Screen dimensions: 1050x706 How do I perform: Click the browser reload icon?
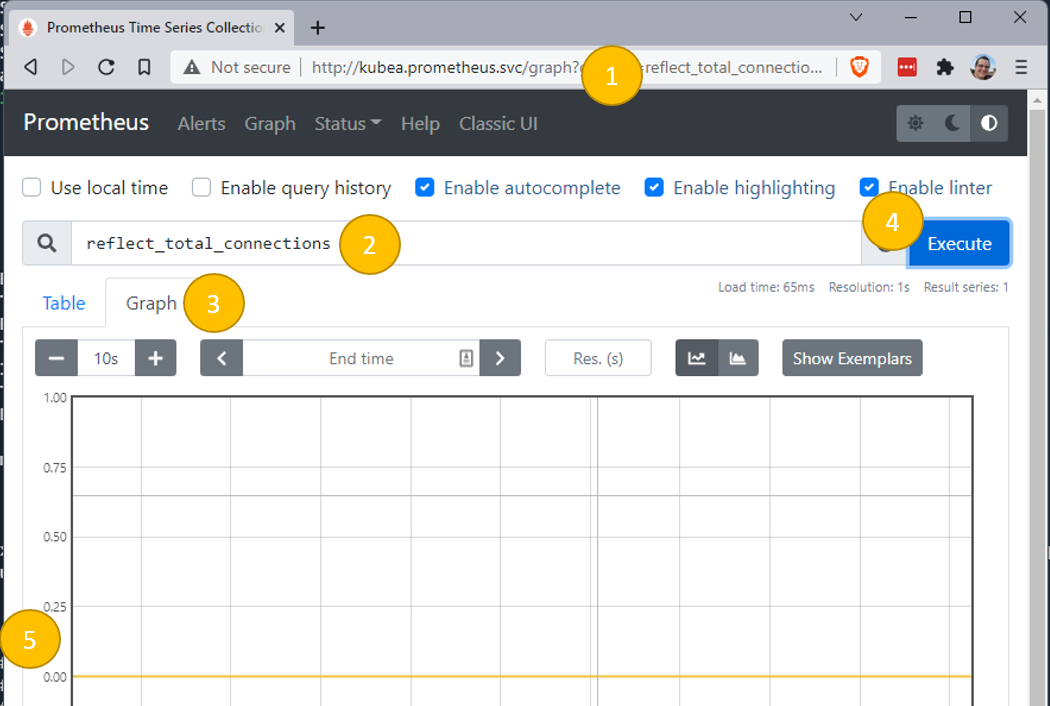coord(106,67)
